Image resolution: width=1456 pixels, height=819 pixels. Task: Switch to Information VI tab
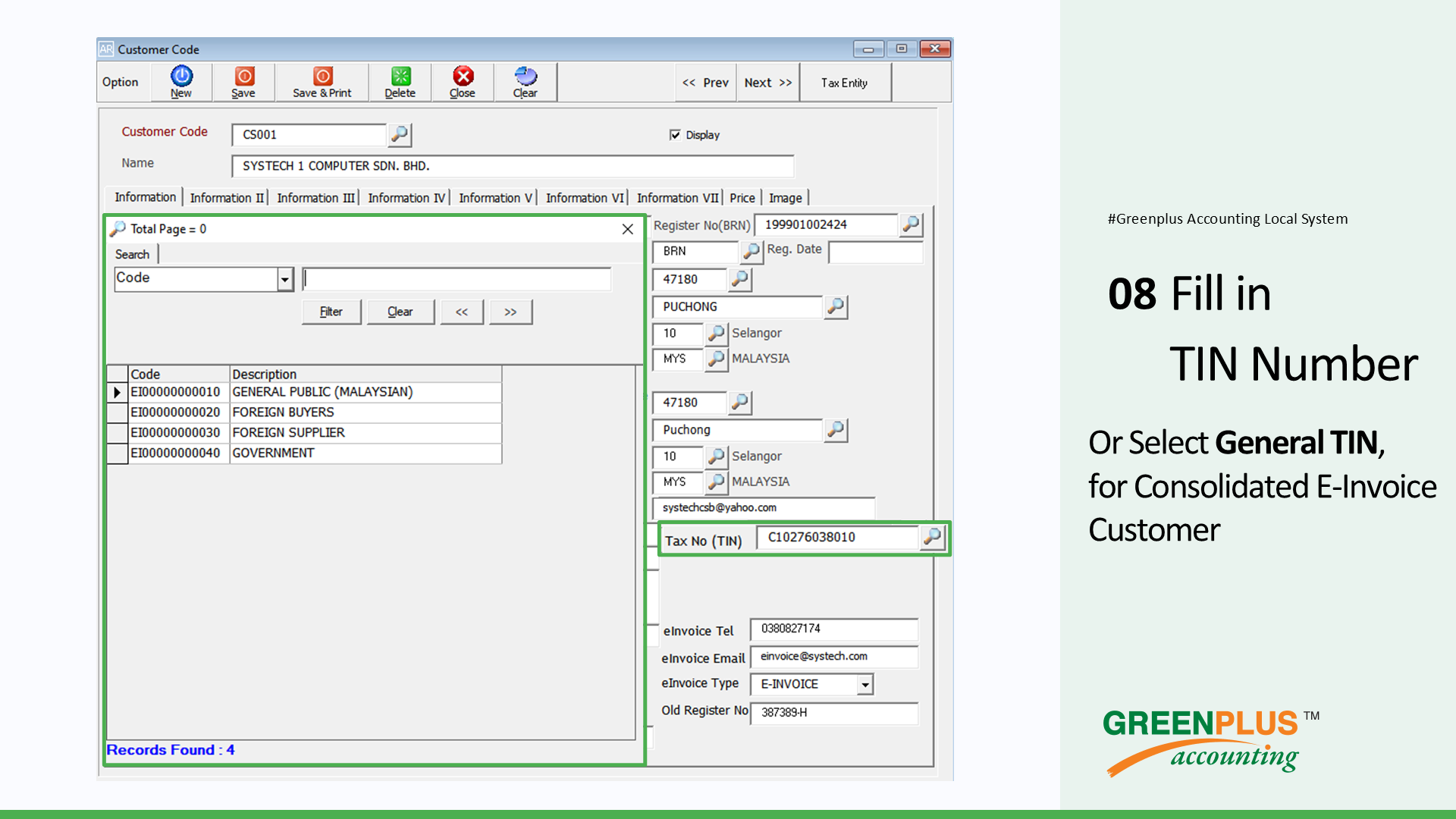pos(585,198)
